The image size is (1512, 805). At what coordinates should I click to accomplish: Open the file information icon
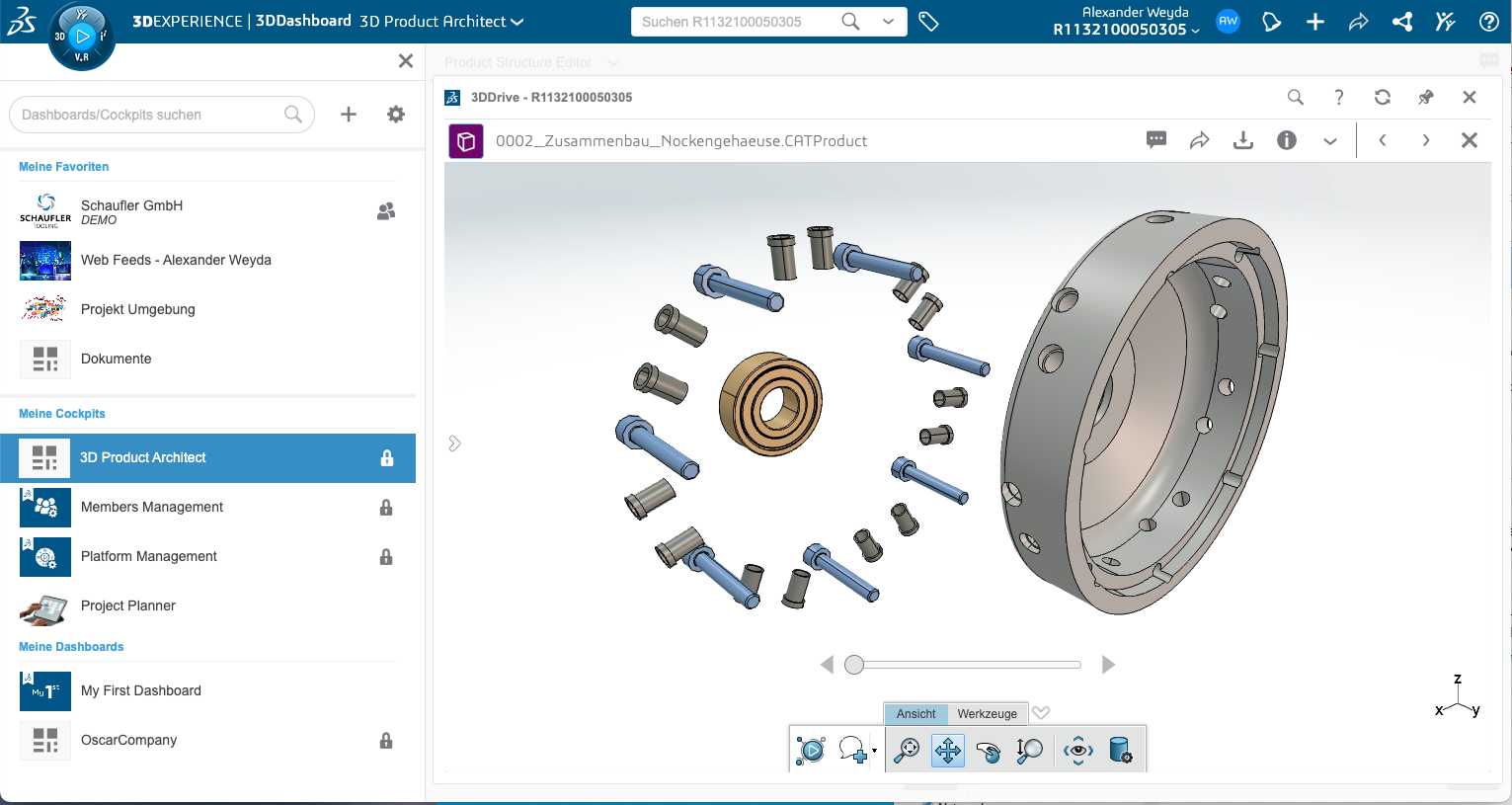tap(1286, 140)
